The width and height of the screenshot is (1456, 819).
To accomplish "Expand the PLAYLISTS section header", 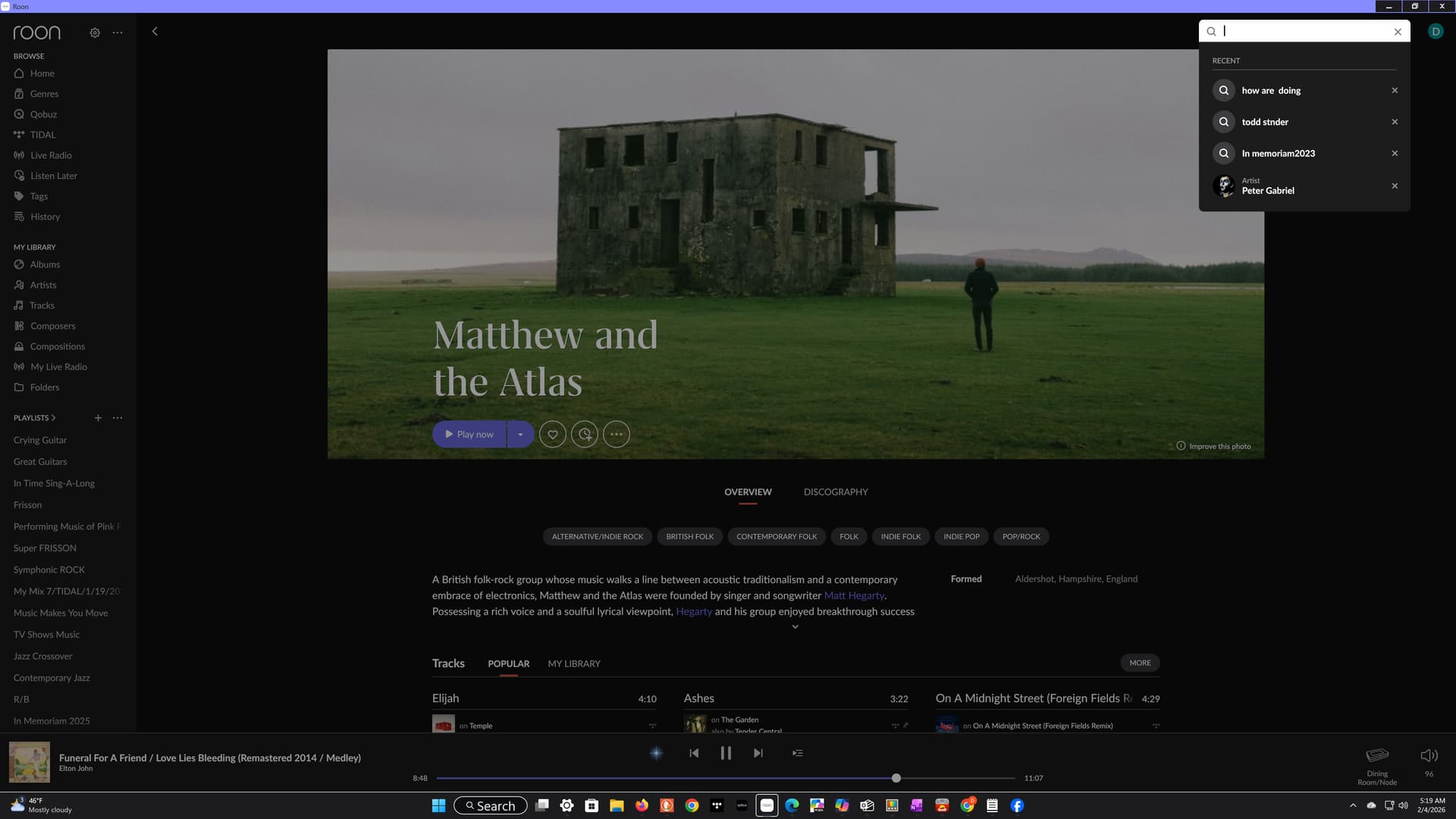I will (34, 418).
